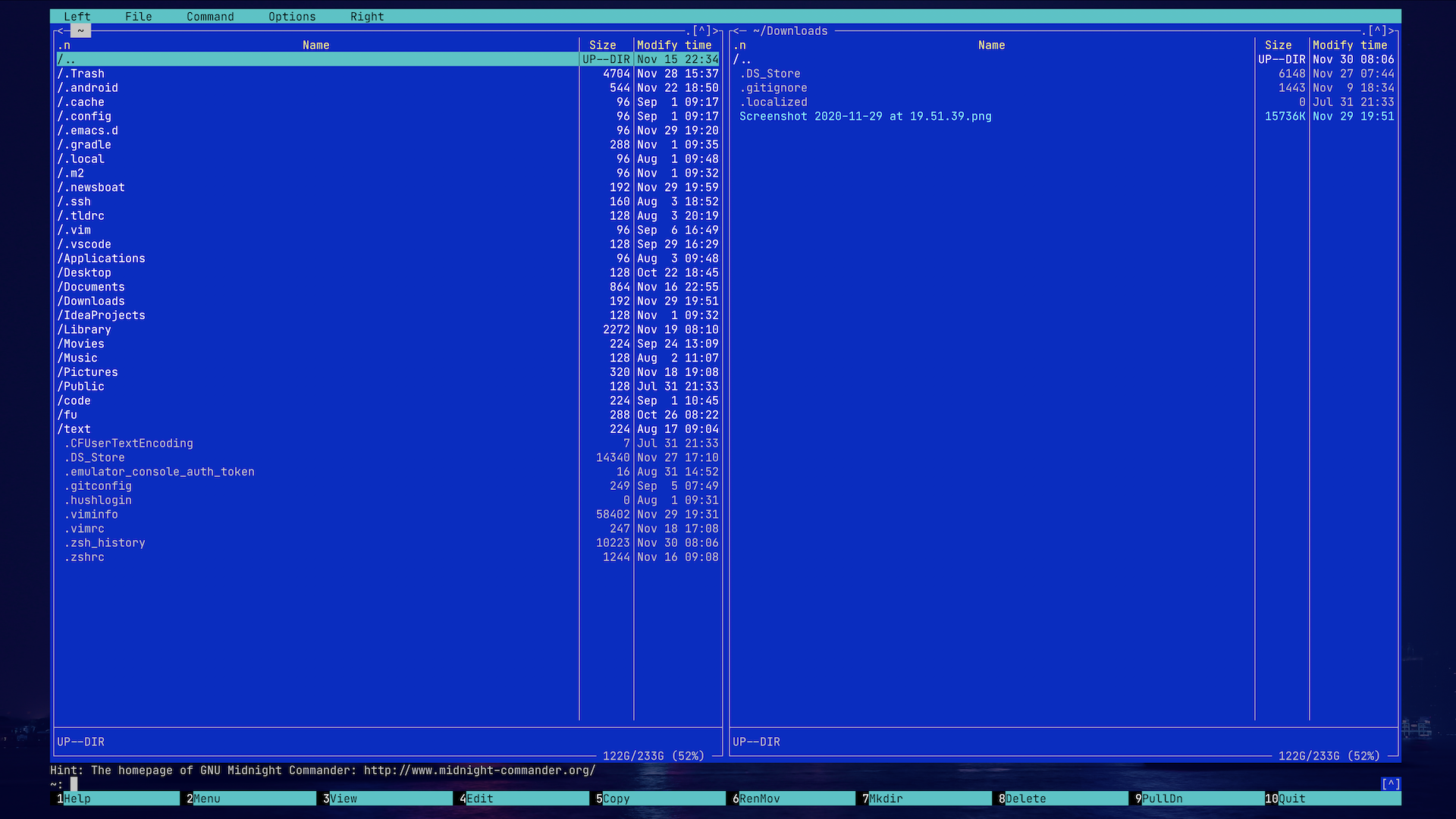1456x819 pixels.
Task: Sort left panel by Size column
Action: pyautogui.click(x=603, y=45)
